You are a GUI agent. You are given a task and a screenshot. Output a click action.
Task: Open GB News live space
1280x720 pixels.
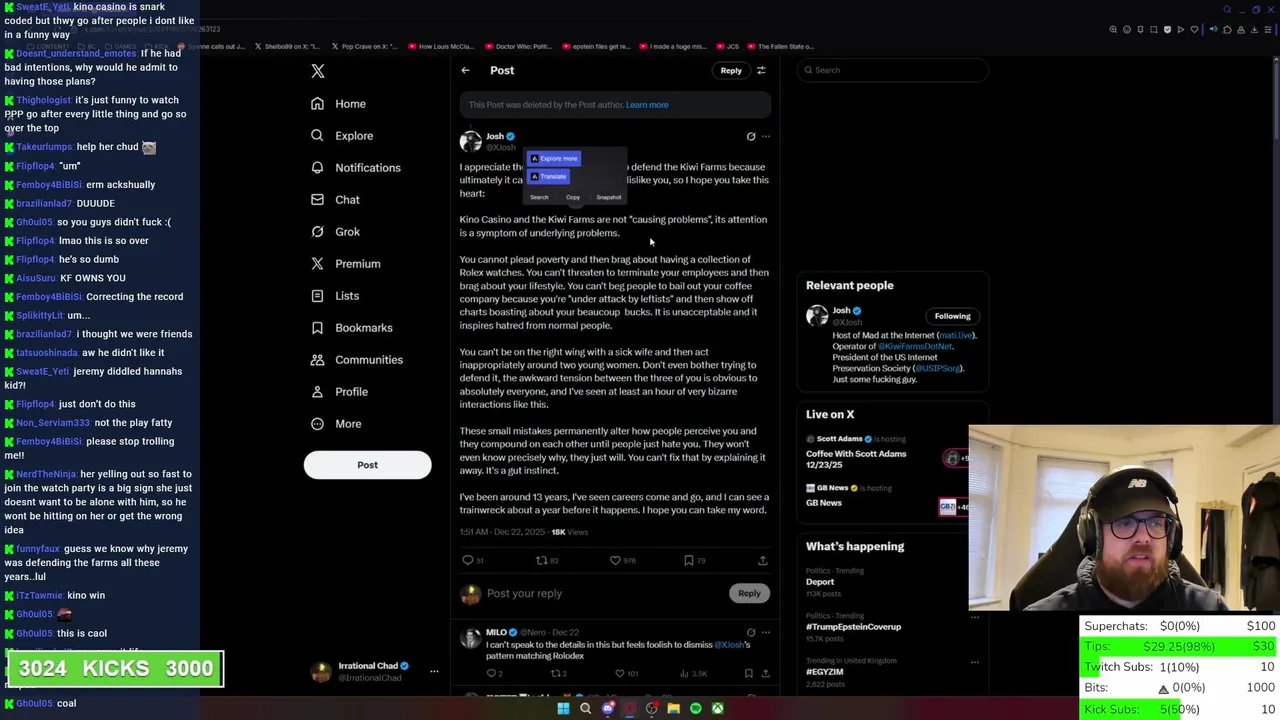pos(824,503)
